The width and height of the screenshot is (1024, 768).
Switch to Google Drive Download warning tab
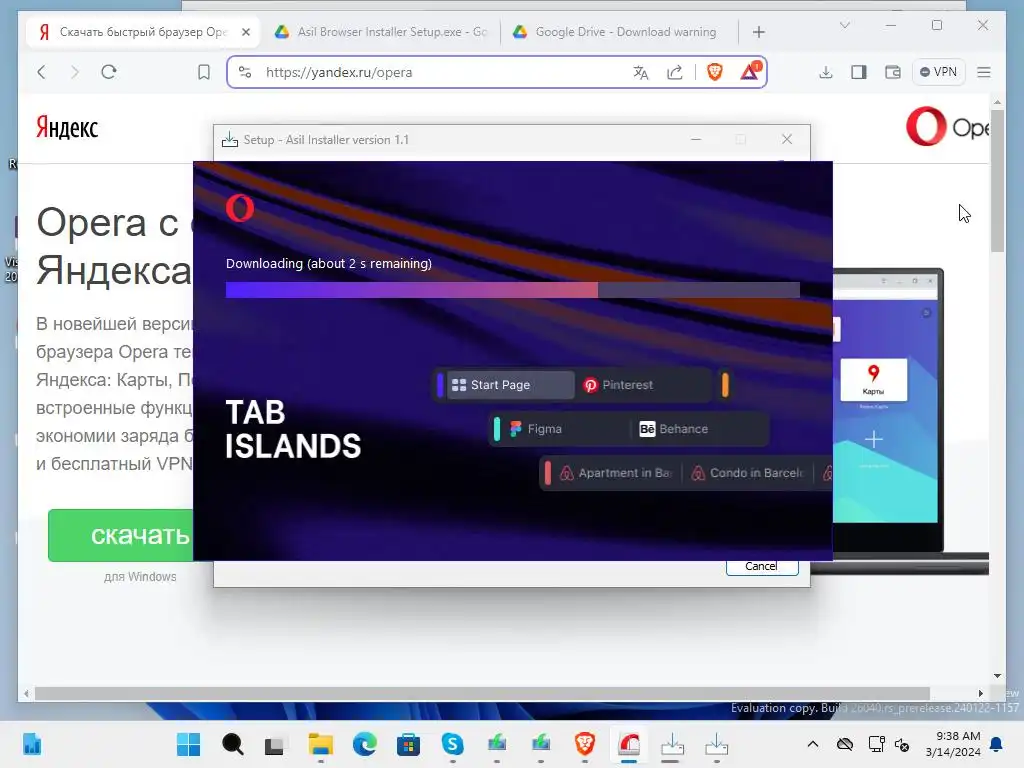coord(615,32)
